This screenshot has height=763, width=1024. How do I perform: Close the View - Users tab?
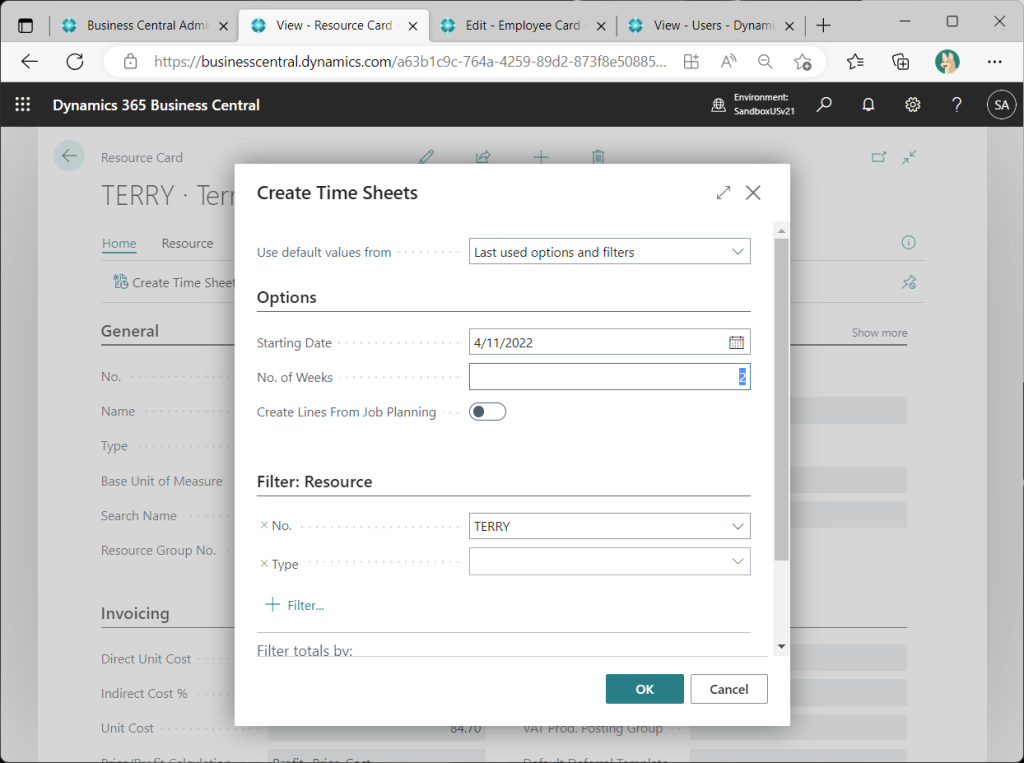789,26
